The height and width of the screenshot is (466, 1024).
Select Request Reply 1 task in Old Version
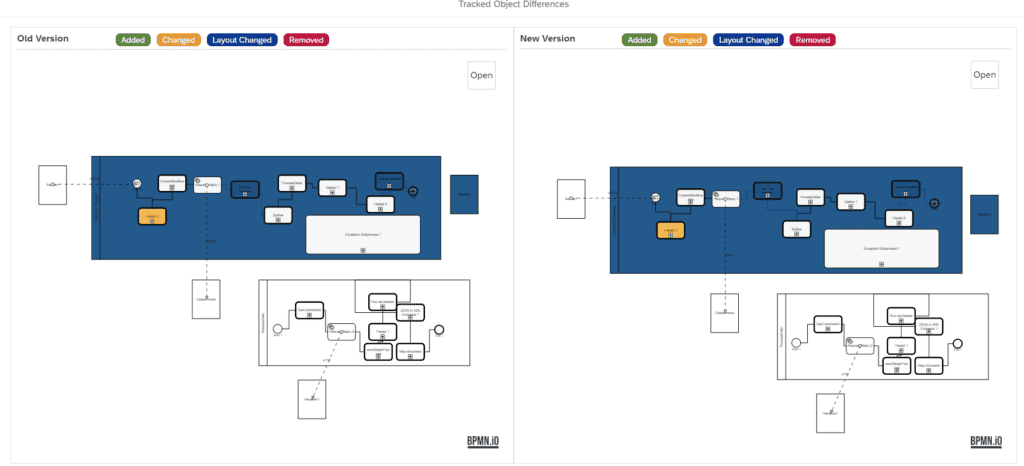coord(207,185)
